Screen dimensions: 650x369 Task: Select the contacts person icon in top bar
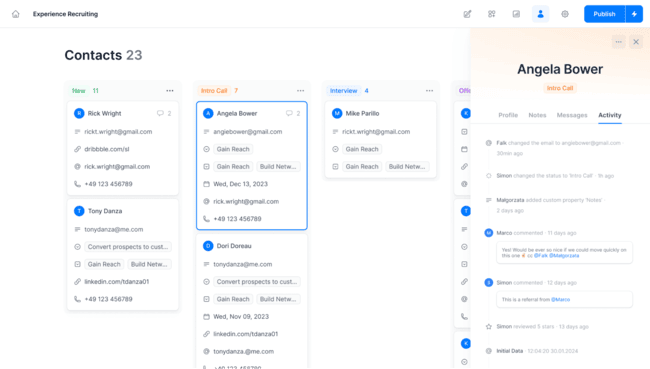541,14
